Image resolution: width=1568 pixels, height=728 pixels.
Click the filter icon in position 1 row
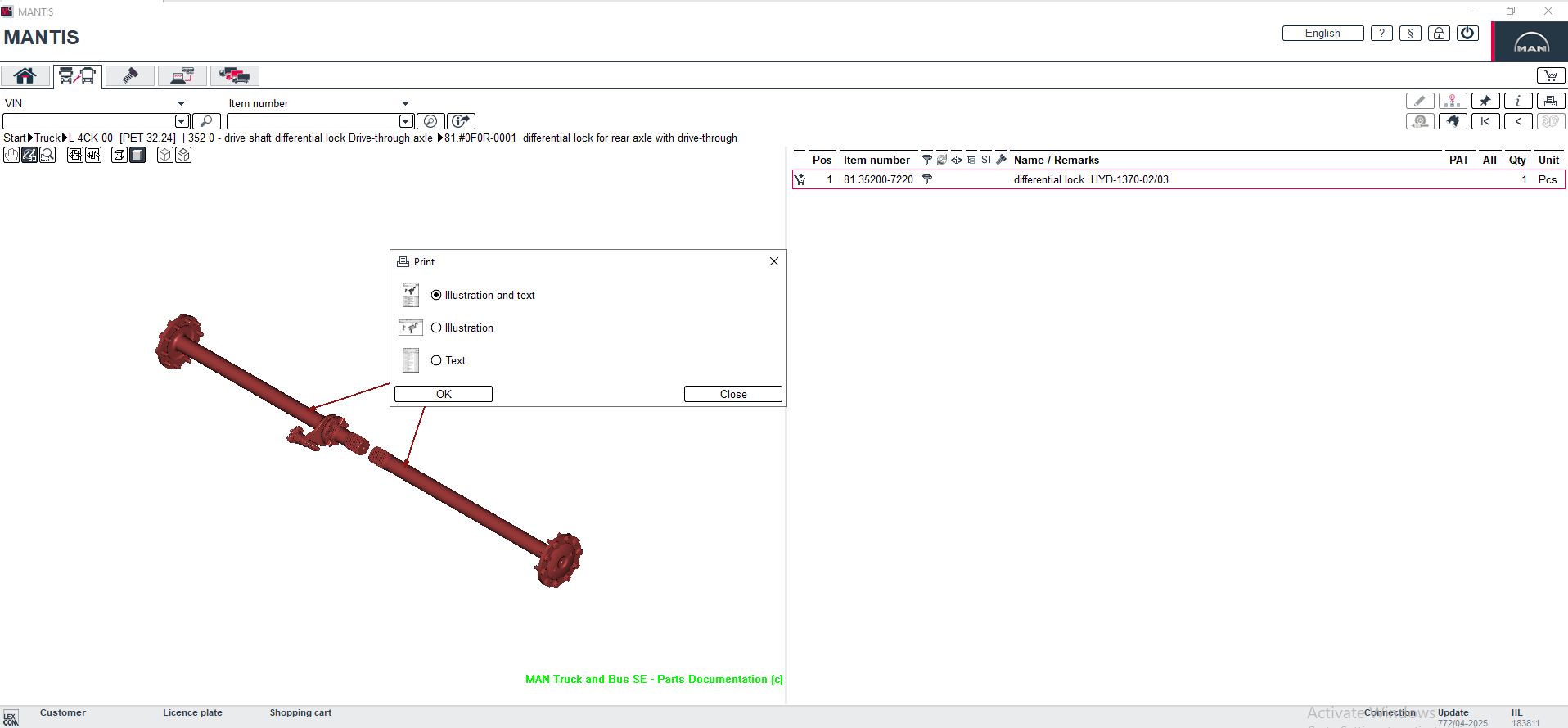(x=927, y=179)
